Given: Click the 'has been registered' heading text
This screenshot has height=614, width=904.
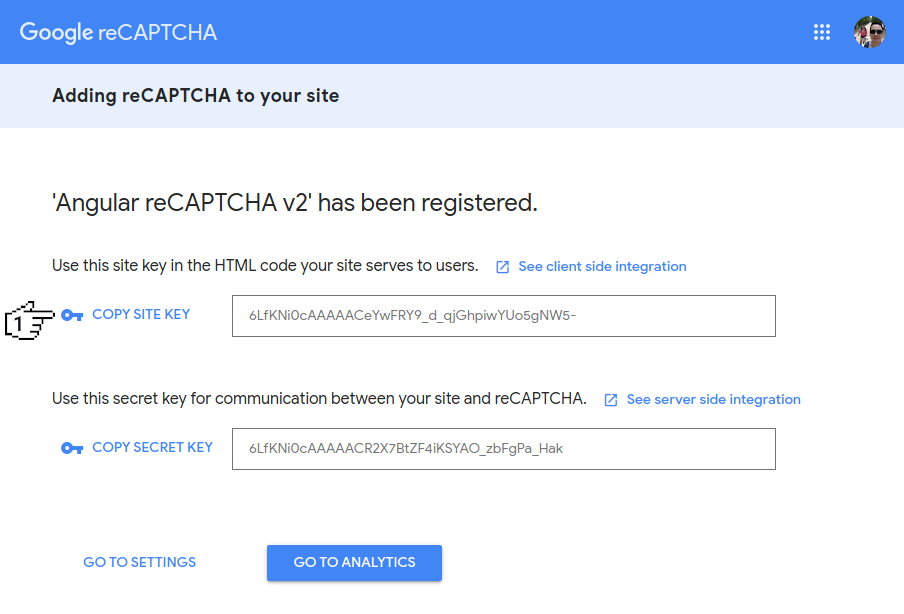Looking at the screenshot, I should (x=295, y=203).
